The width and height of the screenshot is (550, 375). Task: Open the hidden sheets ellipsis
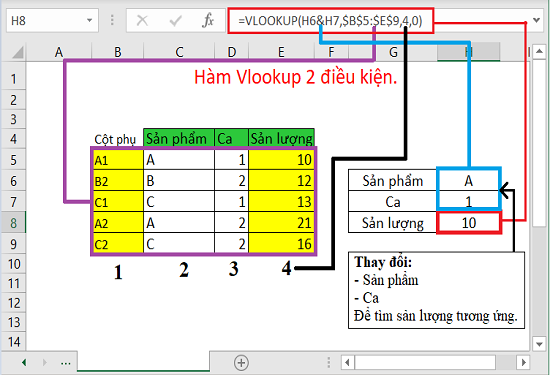pyautogui.click(x=66, y=363)
